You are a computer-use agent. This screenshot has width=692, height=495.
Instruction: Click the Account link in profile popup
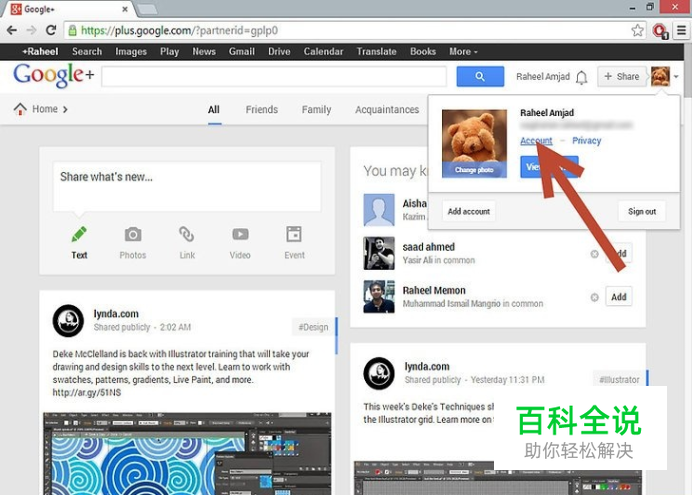pyautogui.click(x=536, y=141)
